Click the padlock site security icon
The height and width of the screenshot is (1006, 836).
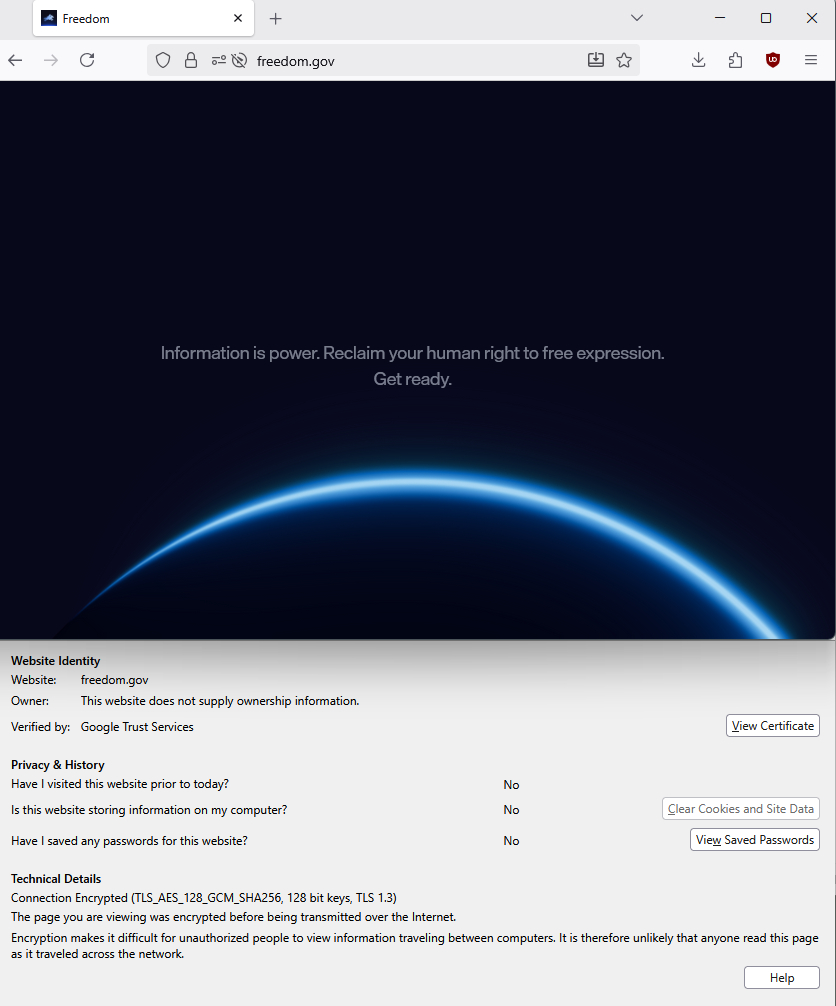point(191,60)
